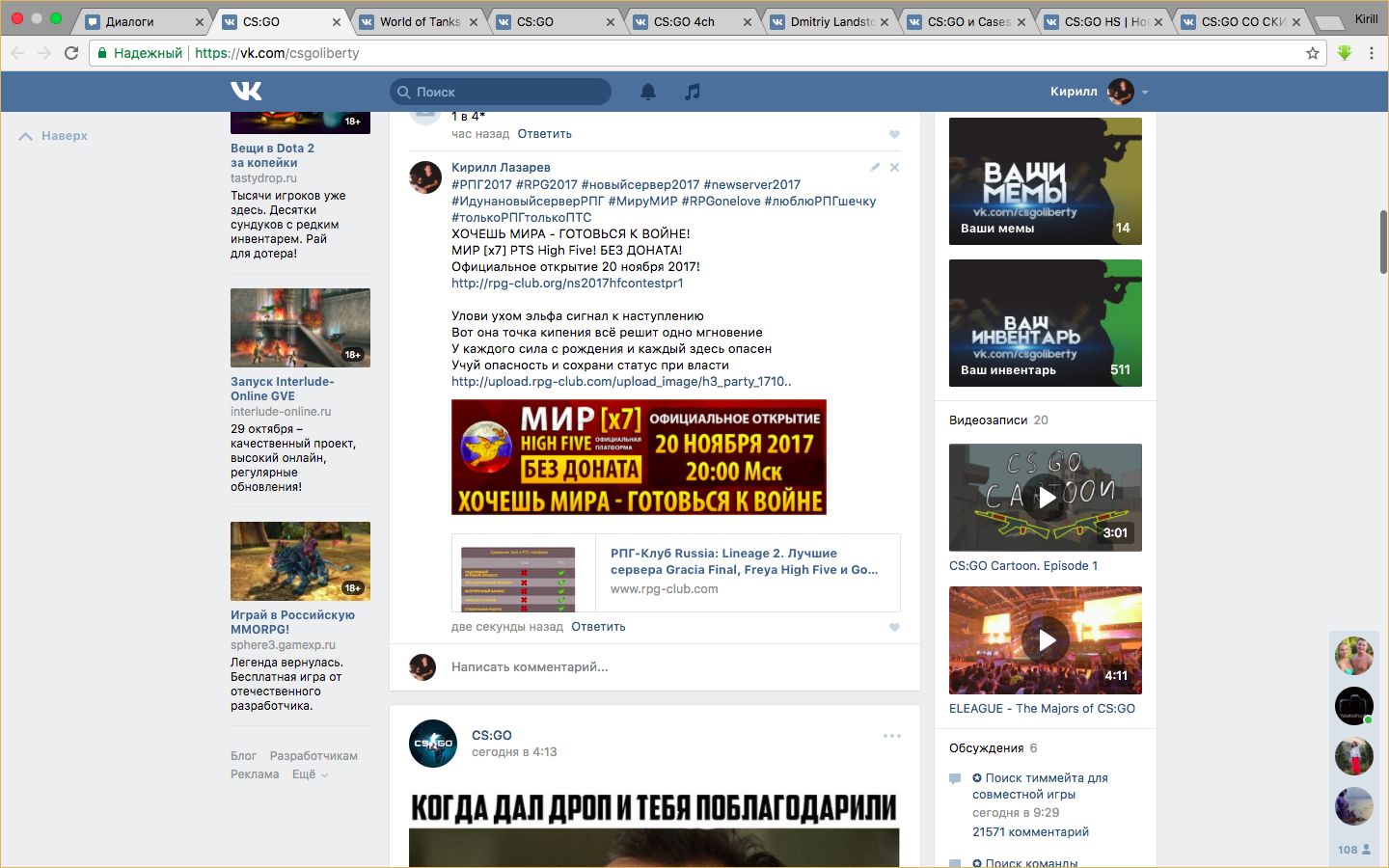Open Кирилл Лазарев author name link
This screenshot has width=1389, height=868.
coord(501,168)
